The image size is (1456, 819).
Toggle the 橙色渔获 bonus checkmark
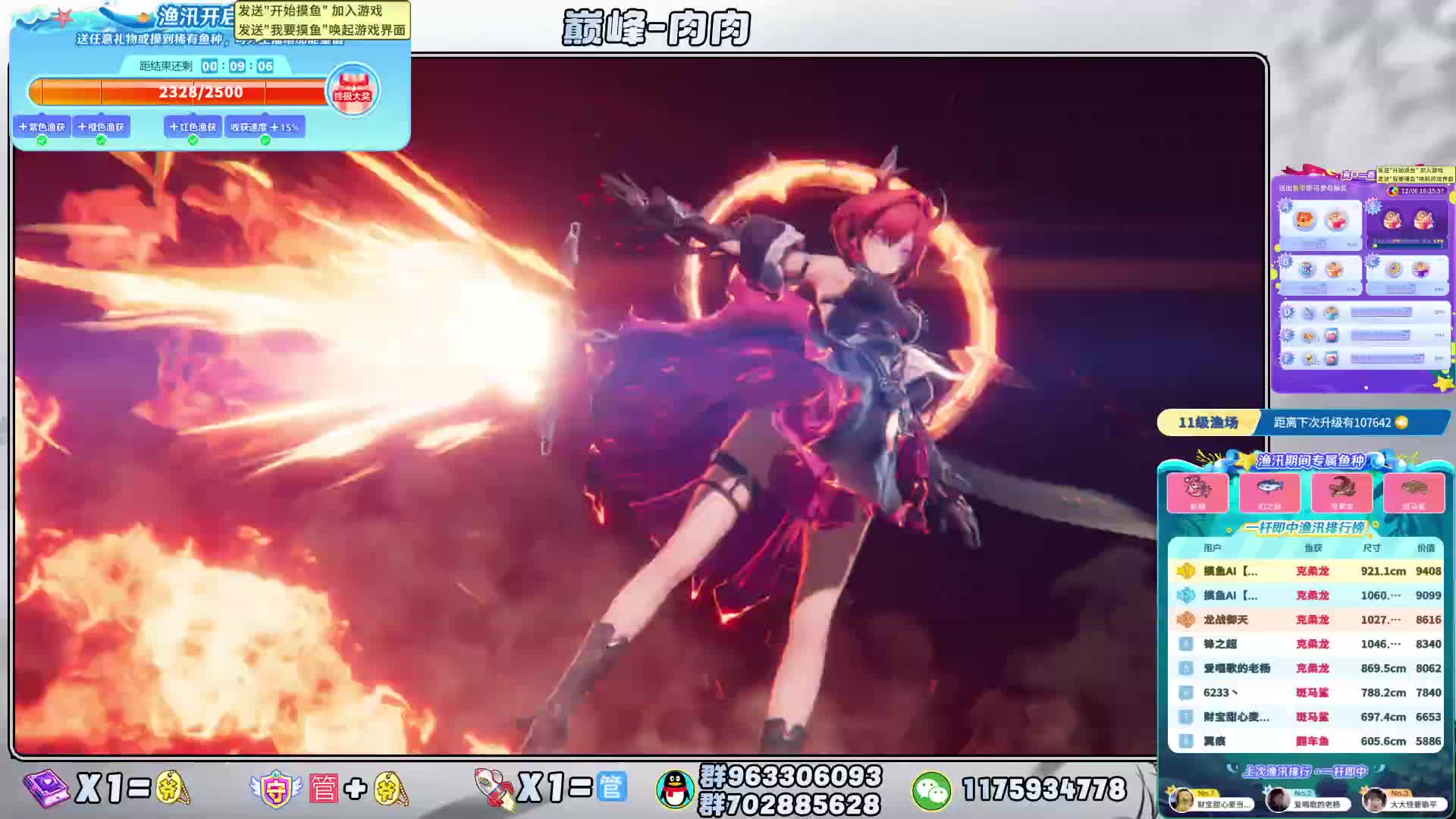[x=101, y=140]
